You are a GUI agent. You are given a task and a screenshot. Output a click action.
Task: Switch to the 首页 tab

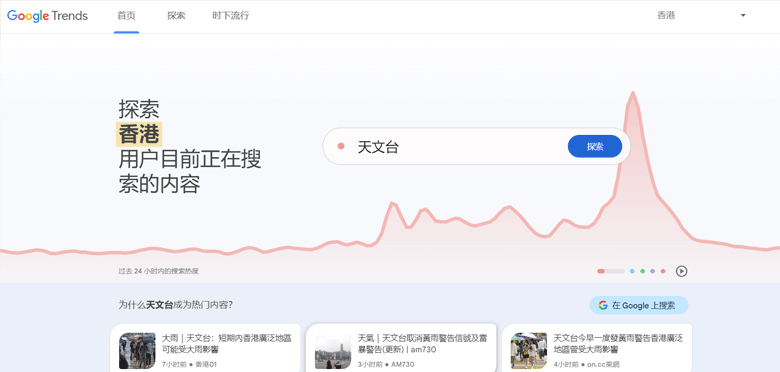click(x=126, y=15)
